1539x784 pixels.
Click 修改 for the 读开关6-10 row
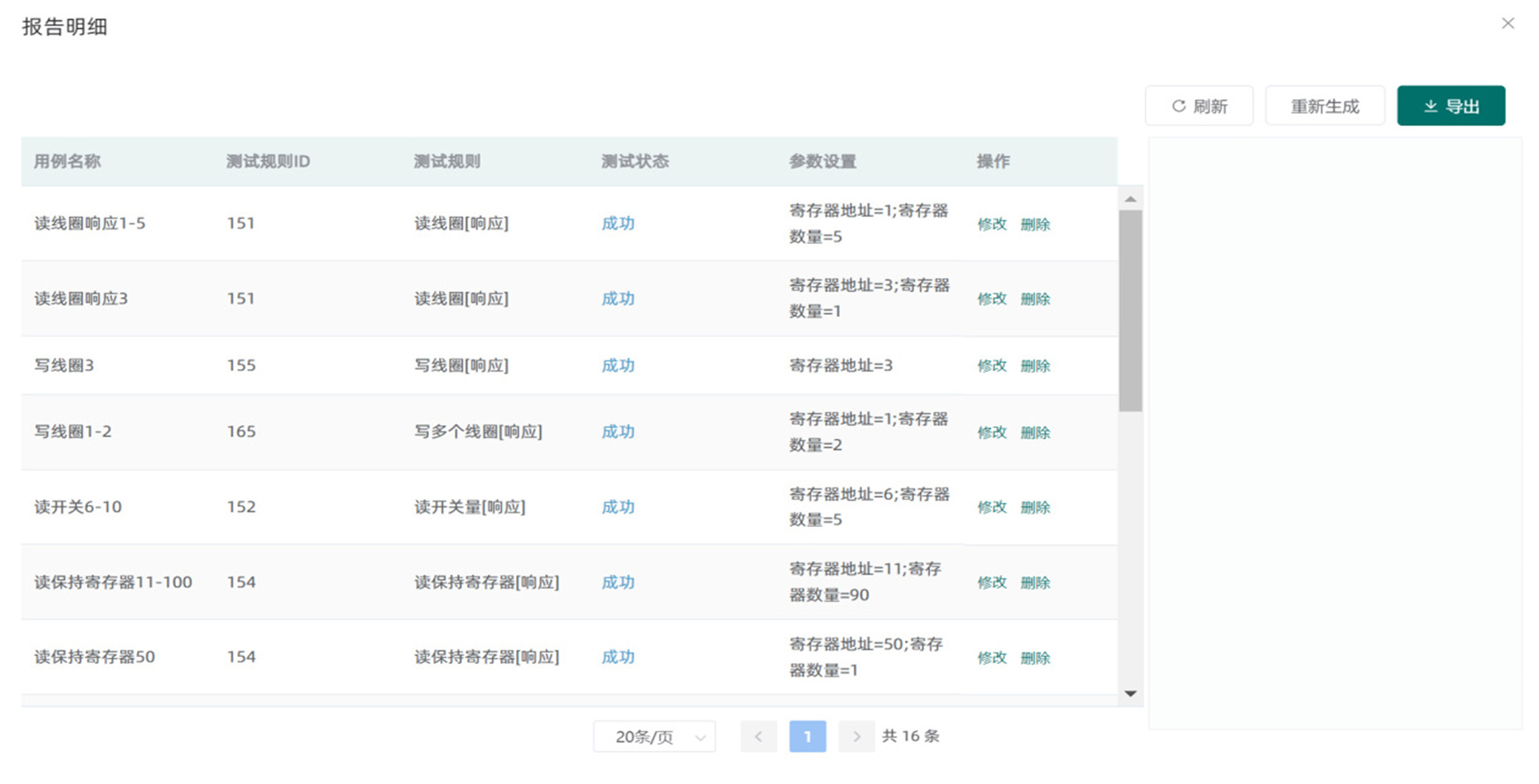click(x=992, y=507)
